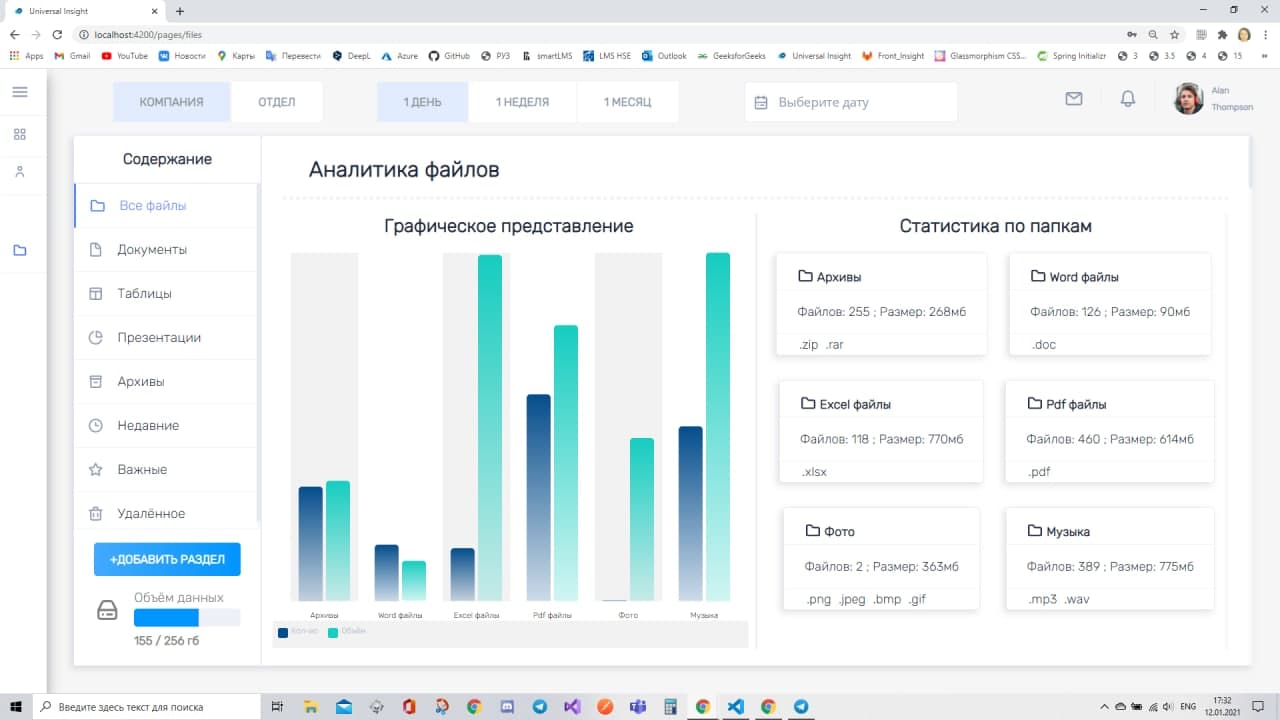The width and height of the screenshot is (1280, 720).
Task: Open Документы section
Action: pos(166,250)
